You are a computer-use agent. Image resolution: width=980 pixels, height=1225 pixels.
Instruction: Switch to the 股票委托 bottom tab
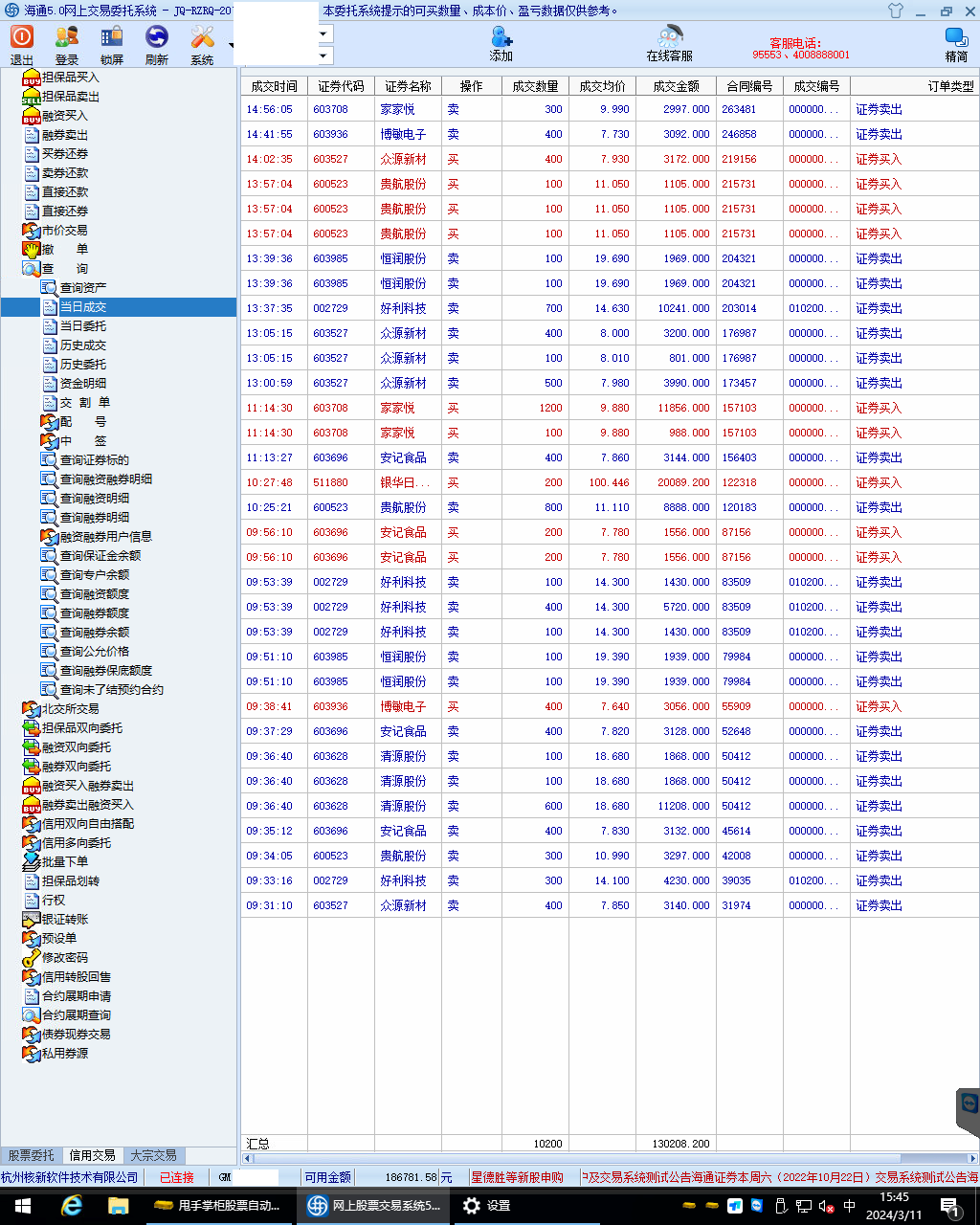click(32, 1155)
